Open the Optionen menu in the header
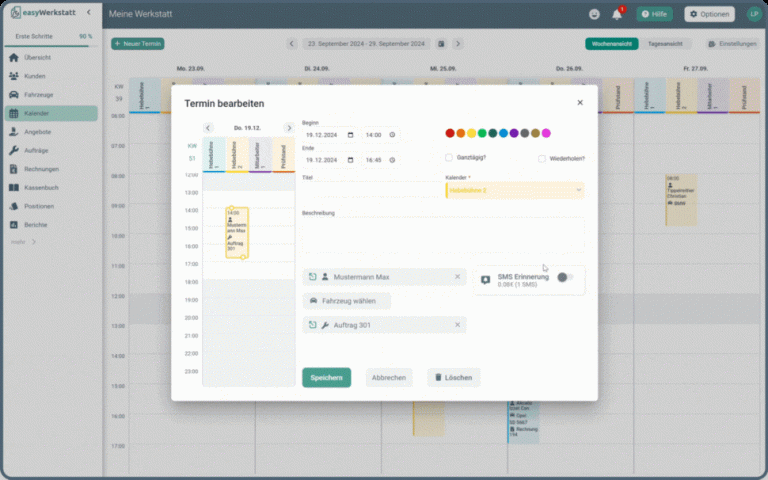768x480 pixels. [709, 14]
